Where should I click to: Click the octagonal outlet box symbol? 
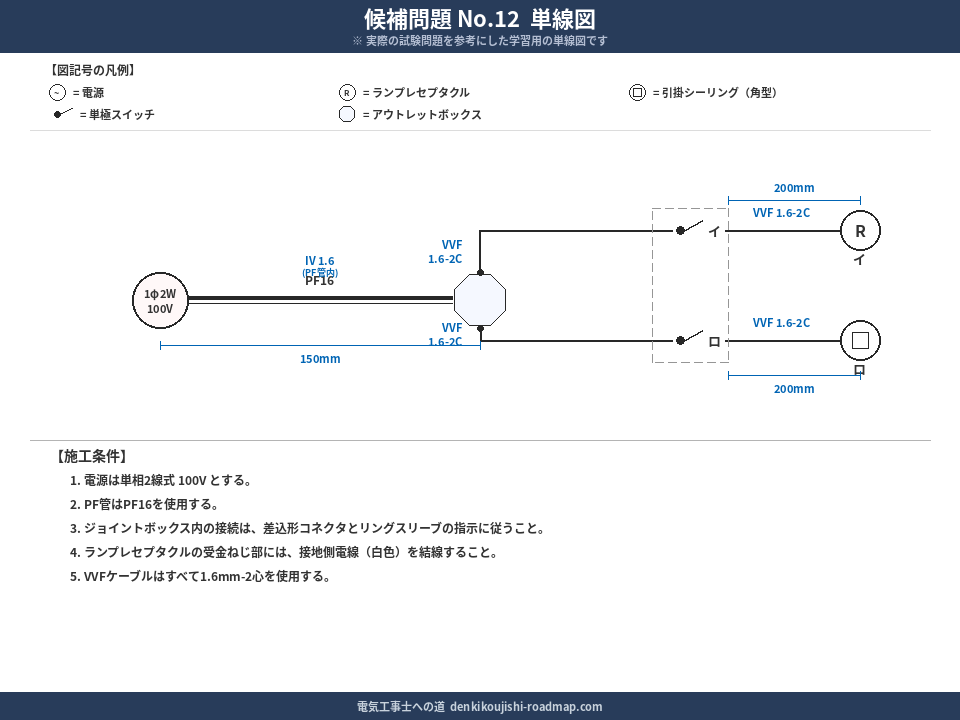point(480,300)
